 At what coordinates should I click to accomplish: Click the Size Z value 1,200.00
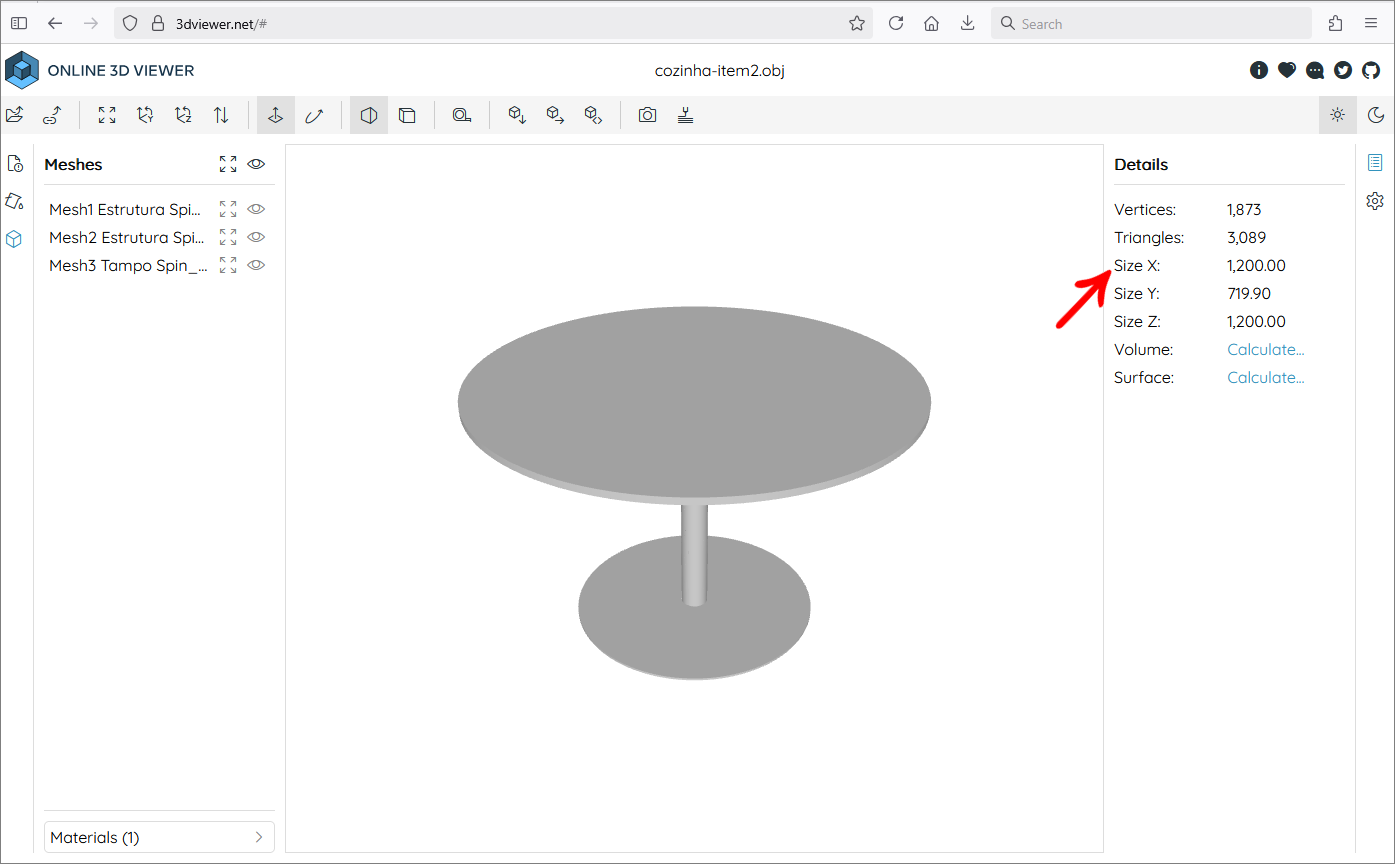click(x=1256, y=322)
